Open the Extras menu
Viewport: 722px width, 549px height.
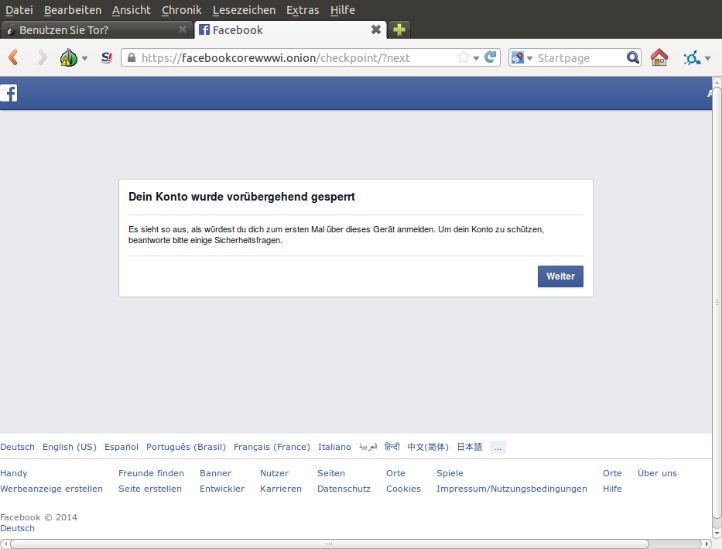click(303, 10)
